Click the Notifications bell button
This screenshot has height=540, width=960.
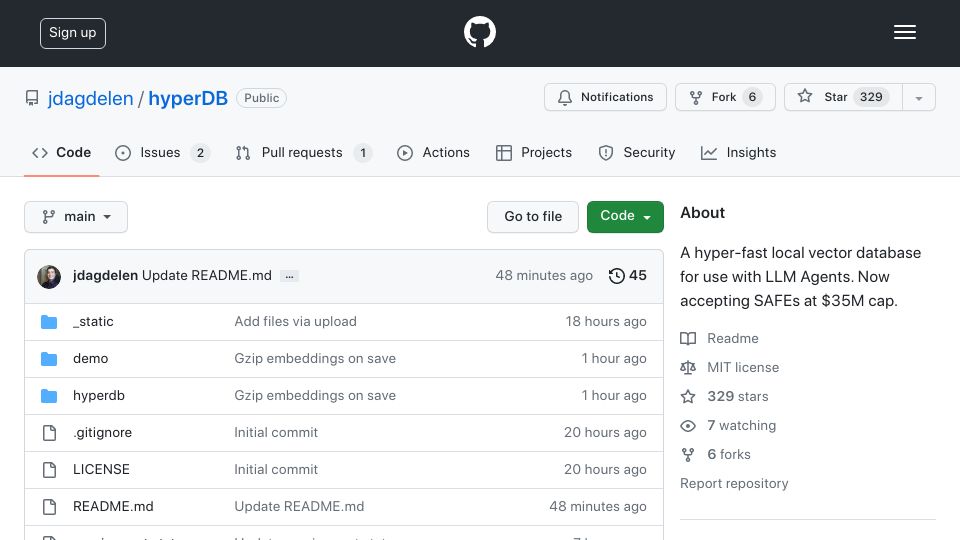click(605, 97)
